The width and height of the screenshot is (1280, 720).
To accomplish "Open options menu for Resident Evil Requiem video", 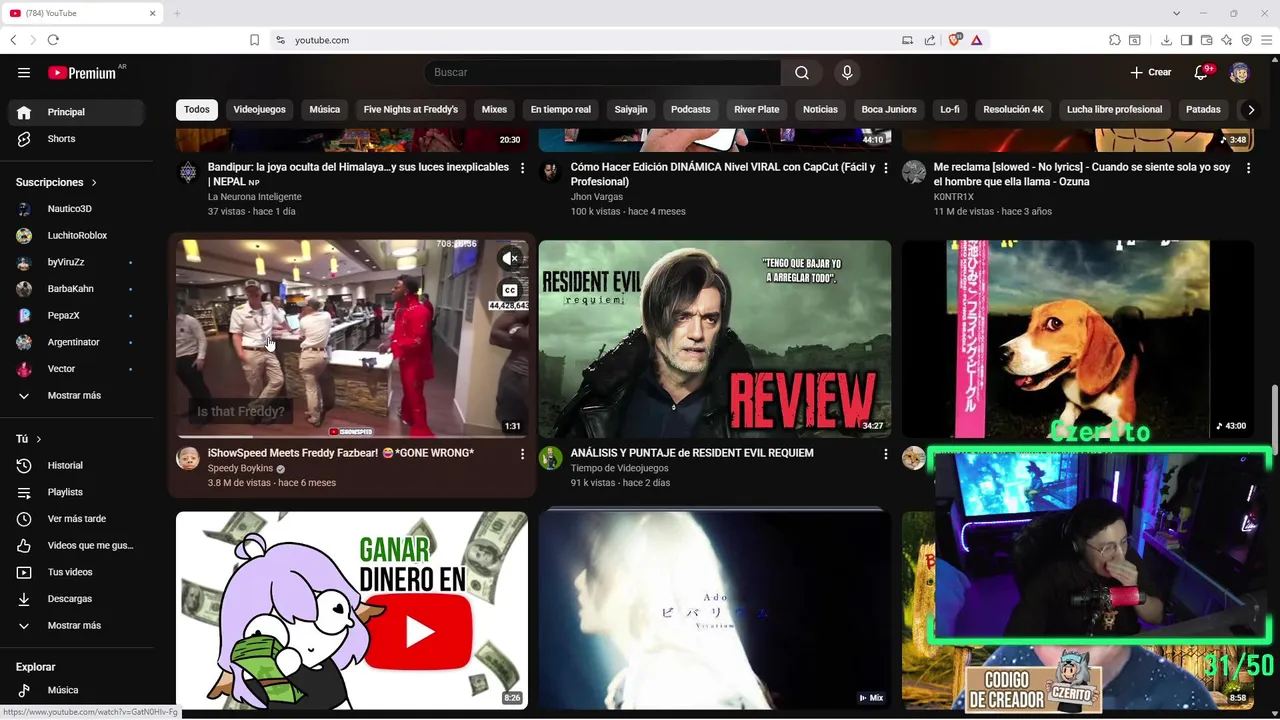I will [885, 454].
